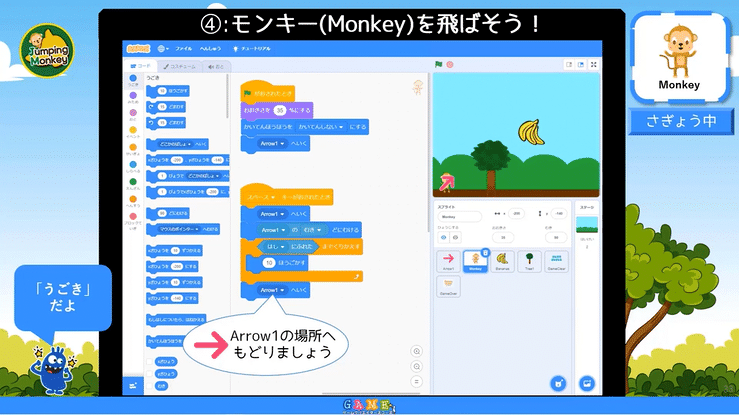
Task: Select the へんすう (Variables) block category
Action: tap(133, 202)
